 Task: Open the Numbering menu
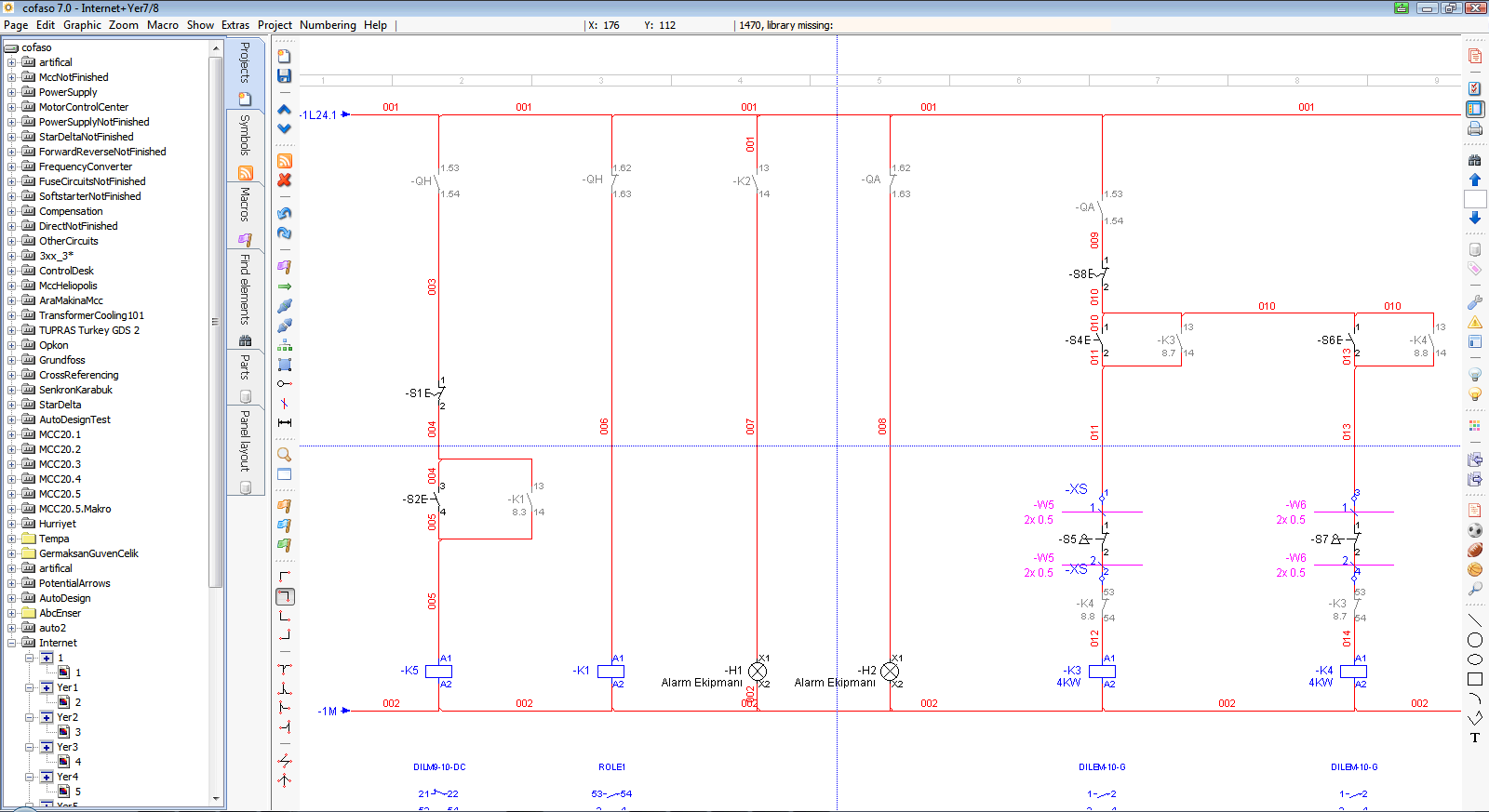328,25
